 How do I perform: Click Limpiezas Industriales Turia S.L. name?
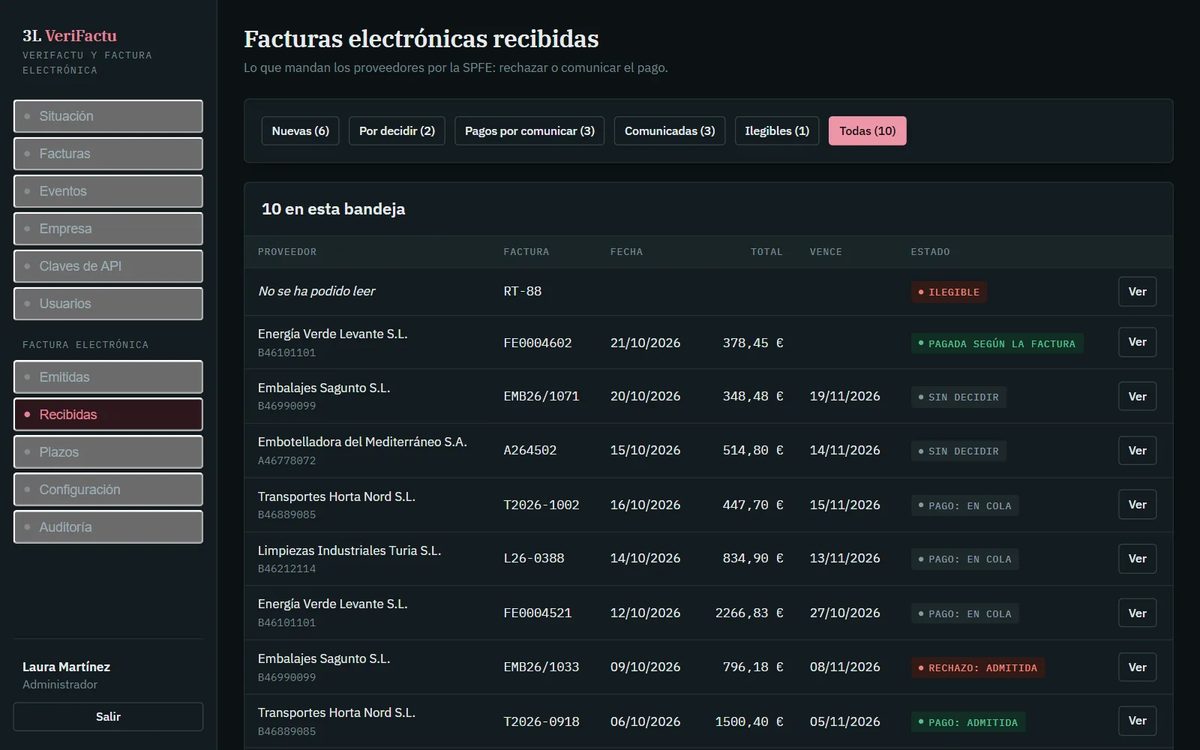[349, 550]
